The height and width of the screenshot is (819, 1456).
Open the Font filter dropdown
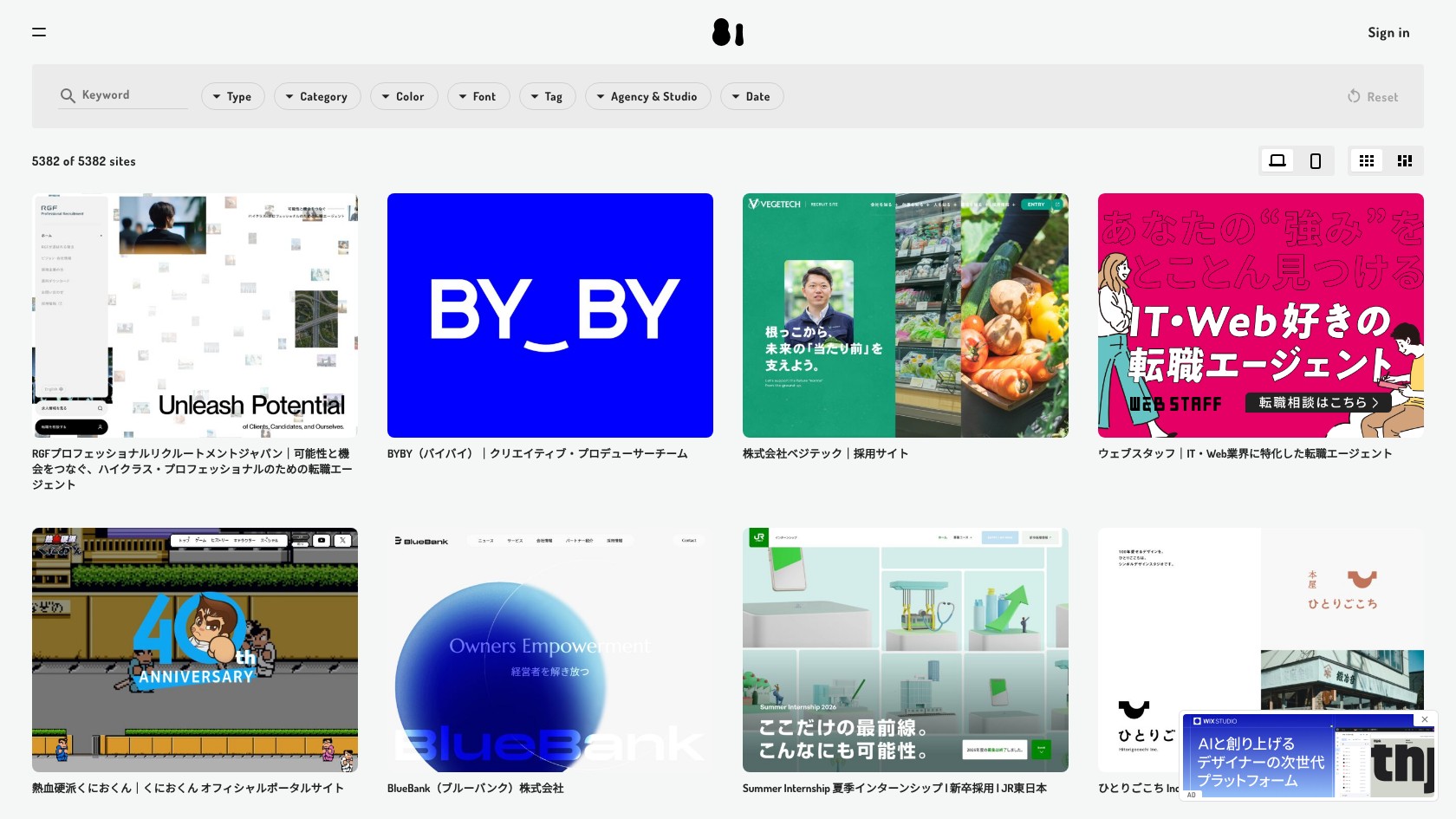click(478, 96)
